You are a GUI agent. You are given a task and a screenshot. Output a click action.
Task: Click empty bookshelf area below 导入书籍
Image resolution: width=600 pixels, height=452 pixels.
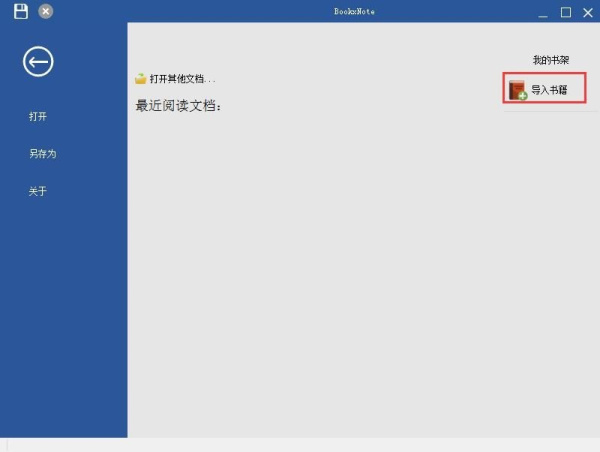tap(545, 250)
